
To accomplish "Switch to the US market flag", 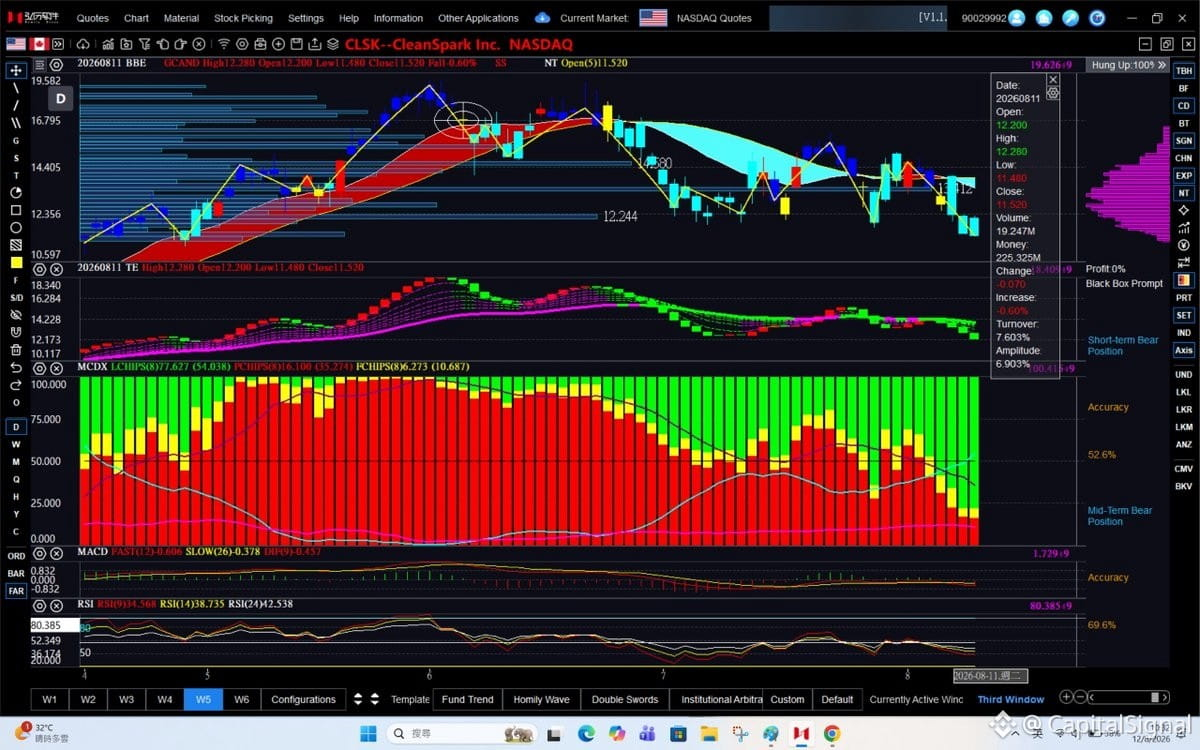I will 16,44.
